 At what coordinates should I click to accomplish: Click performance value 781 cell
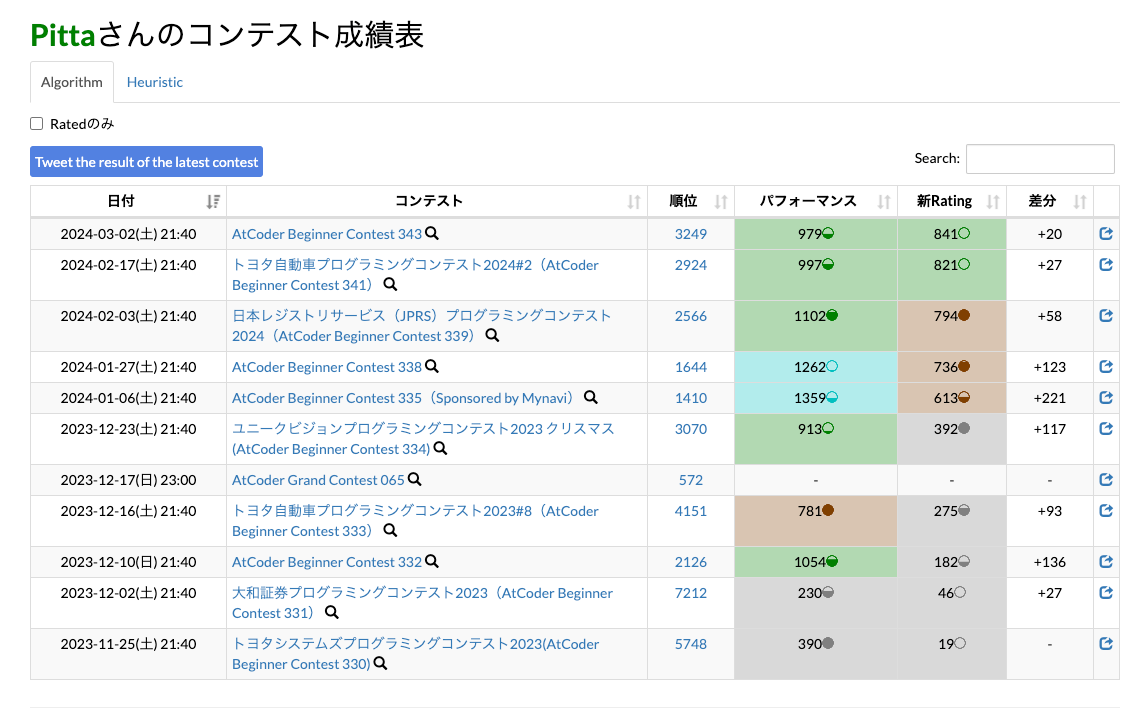(816, 521)
